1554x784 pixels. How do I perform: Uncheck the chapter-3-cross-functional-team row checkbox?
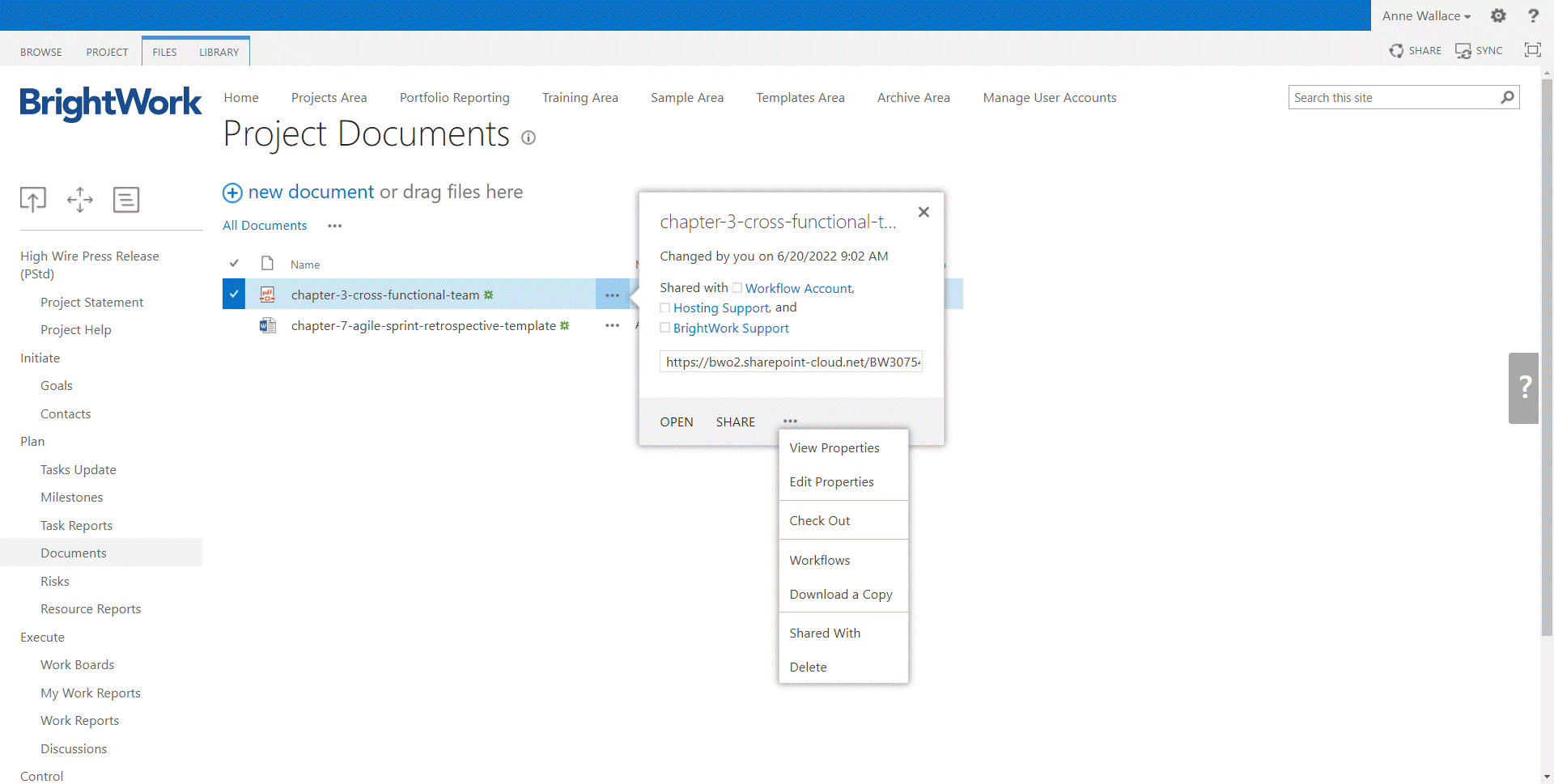[x=234, y=295]
